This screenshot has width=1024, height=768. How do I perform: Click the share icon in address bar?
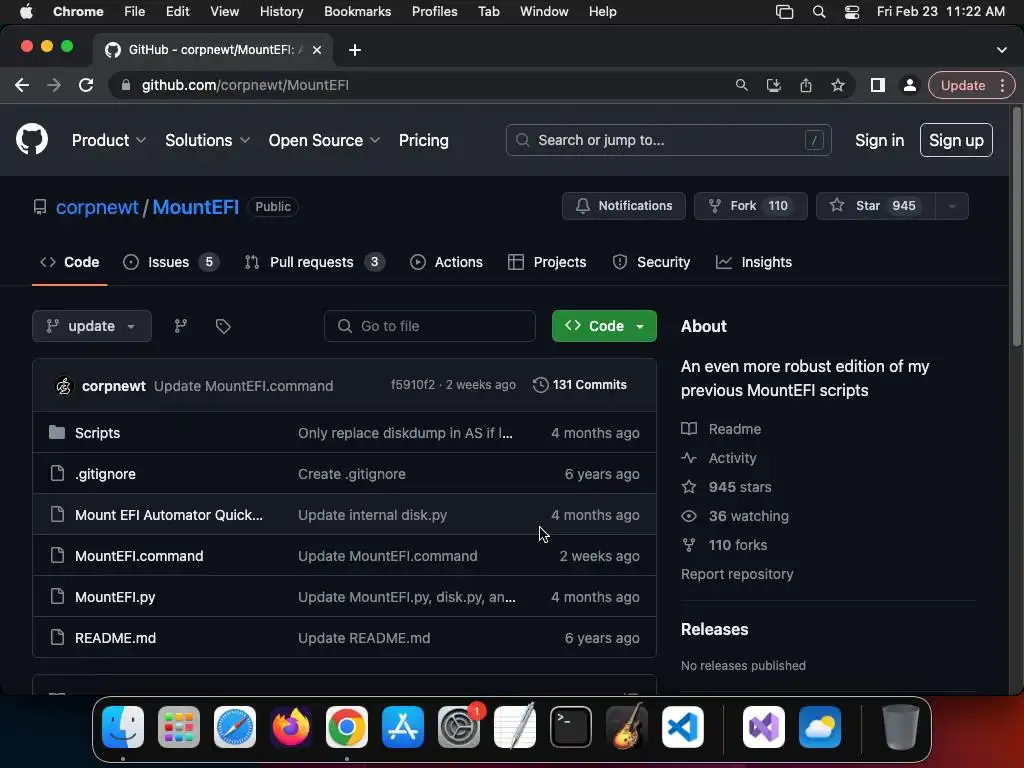click(806, 85)
